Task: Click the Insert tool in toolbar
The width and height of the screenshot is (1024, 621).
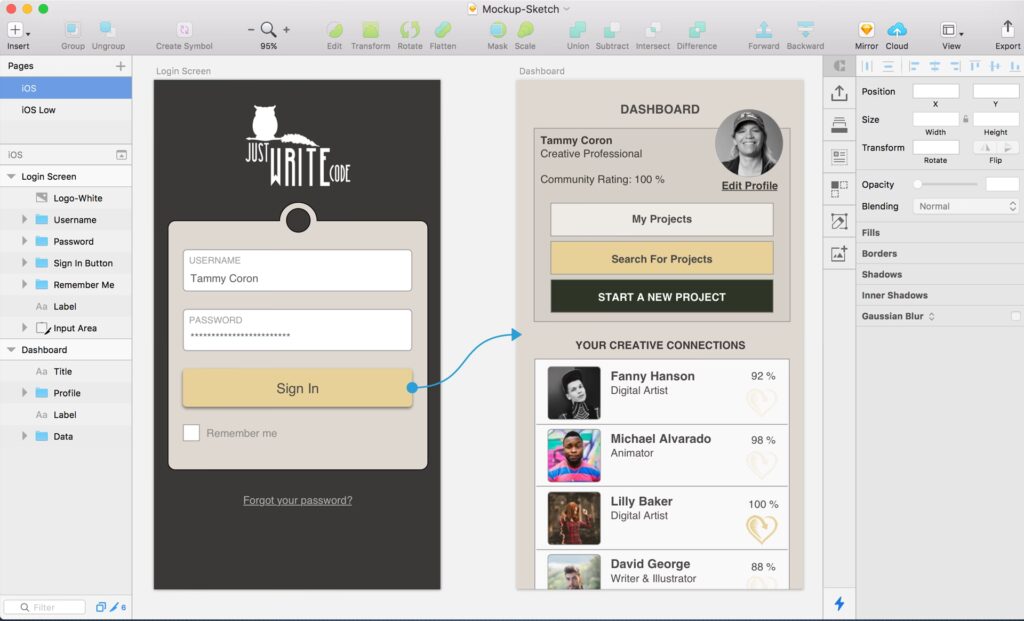Action: (17, 31)
